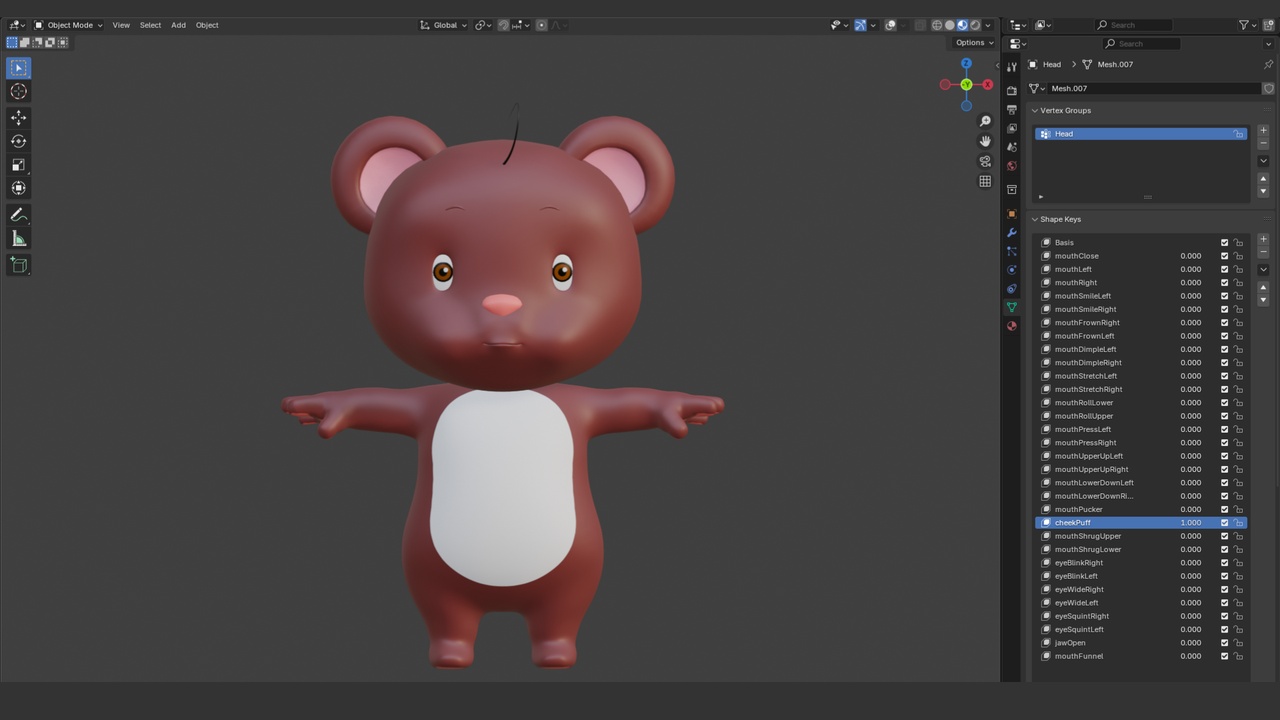Switch to rendered viewport shading
1280x720 pixels.
[x=975, y=25]
